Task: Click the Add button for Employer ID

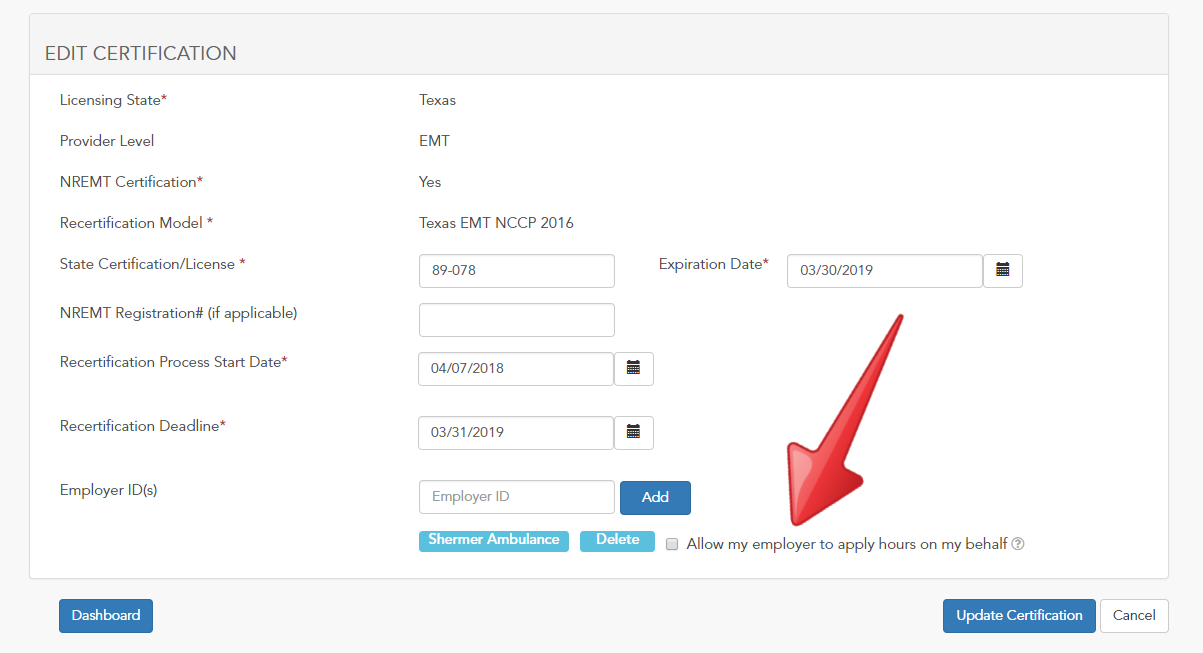Action: click(x=655, y=497)
